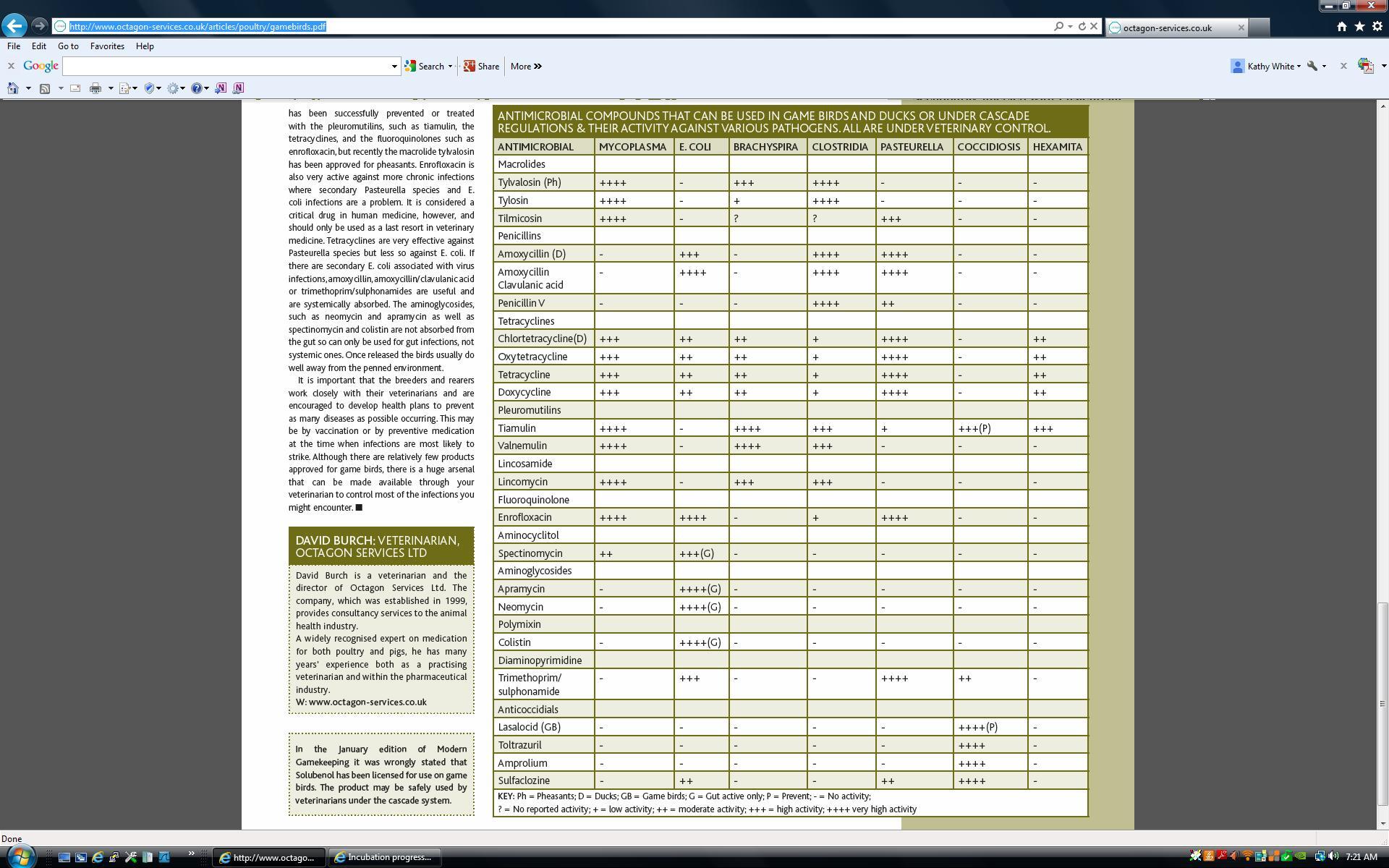The height and width of the screenshot is (868, 1389).
Task: Click the Print icon in command bar
Action: (x=95, y=88)
